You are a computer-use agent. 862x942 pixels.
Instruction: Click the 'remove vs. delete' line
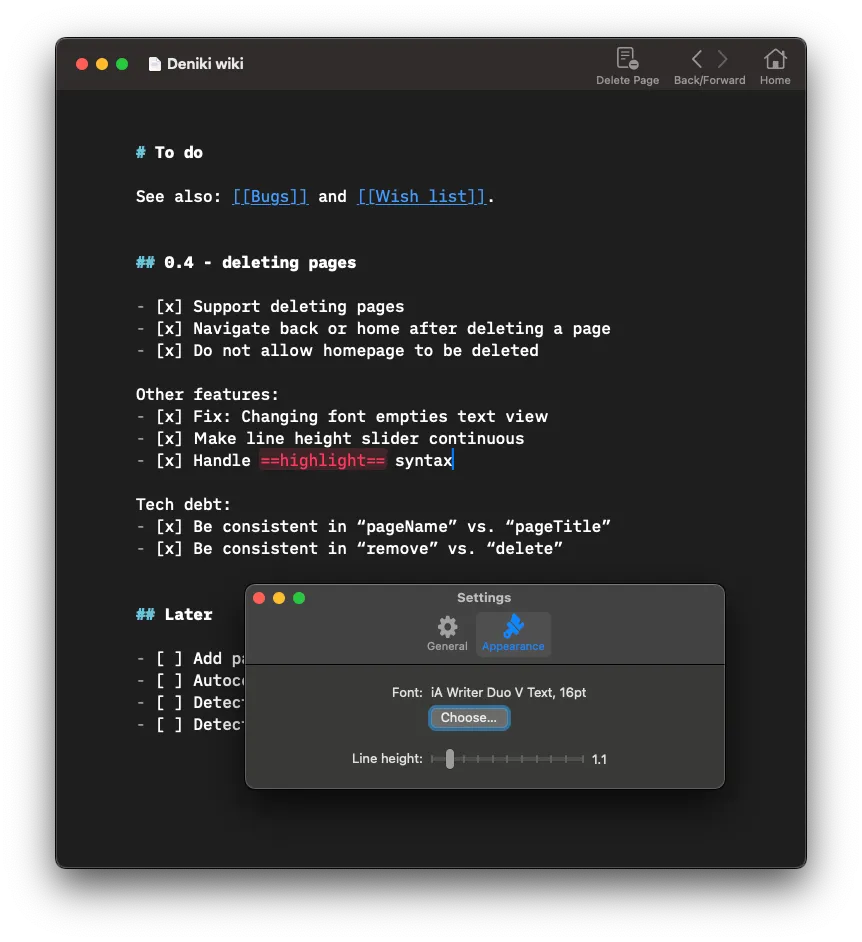(349, 548)
